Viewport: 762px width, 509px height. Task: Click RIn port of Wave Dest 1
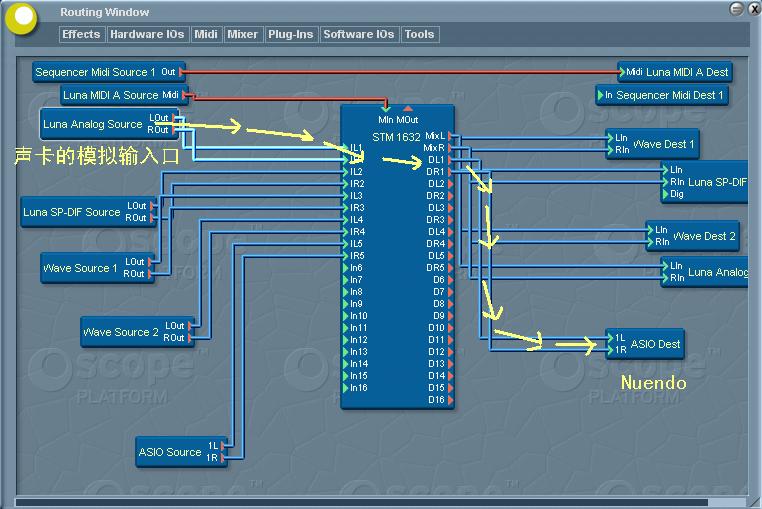point(610,150)
